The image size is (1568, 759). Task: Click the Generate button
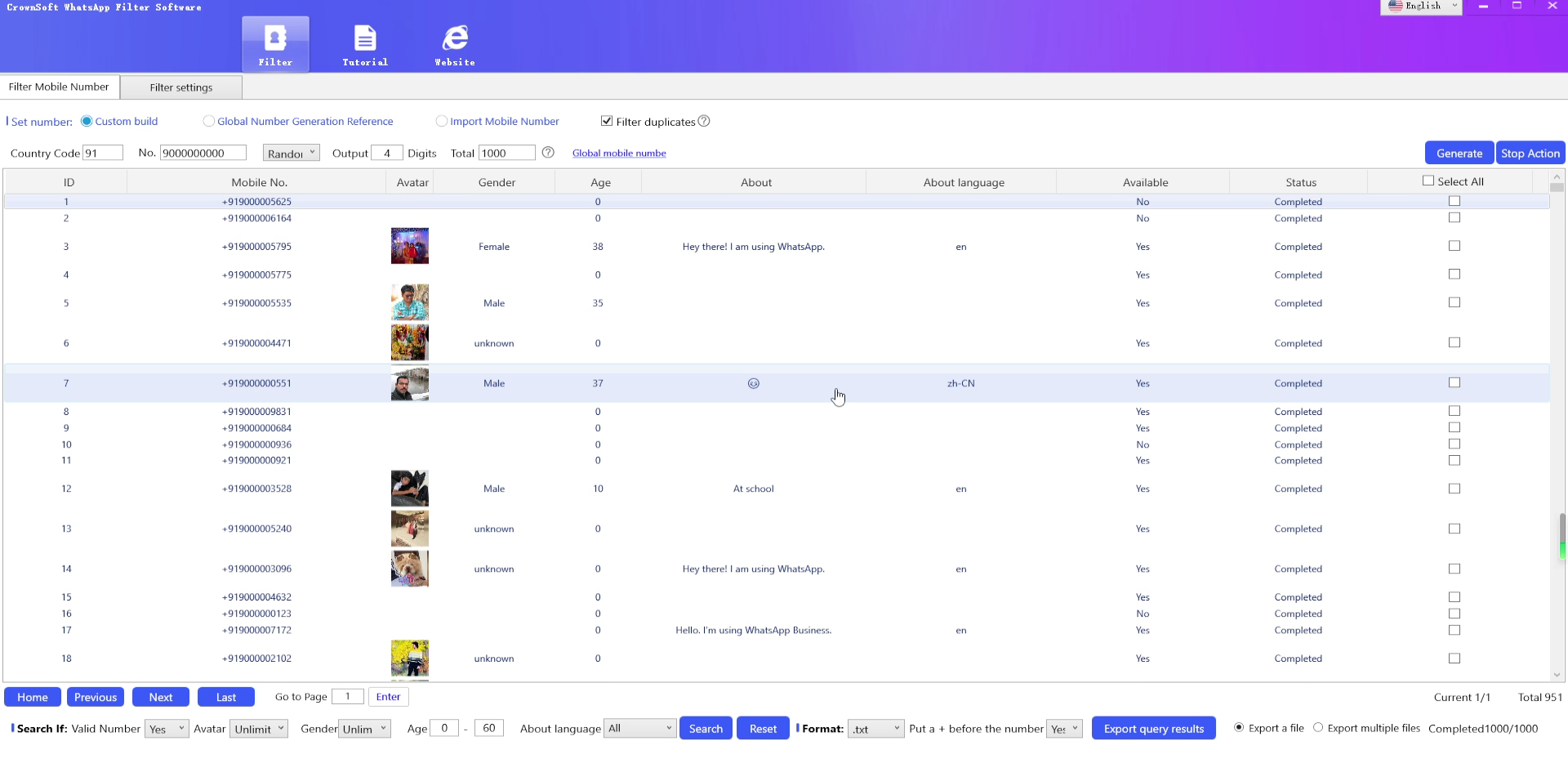(1459, 153)
